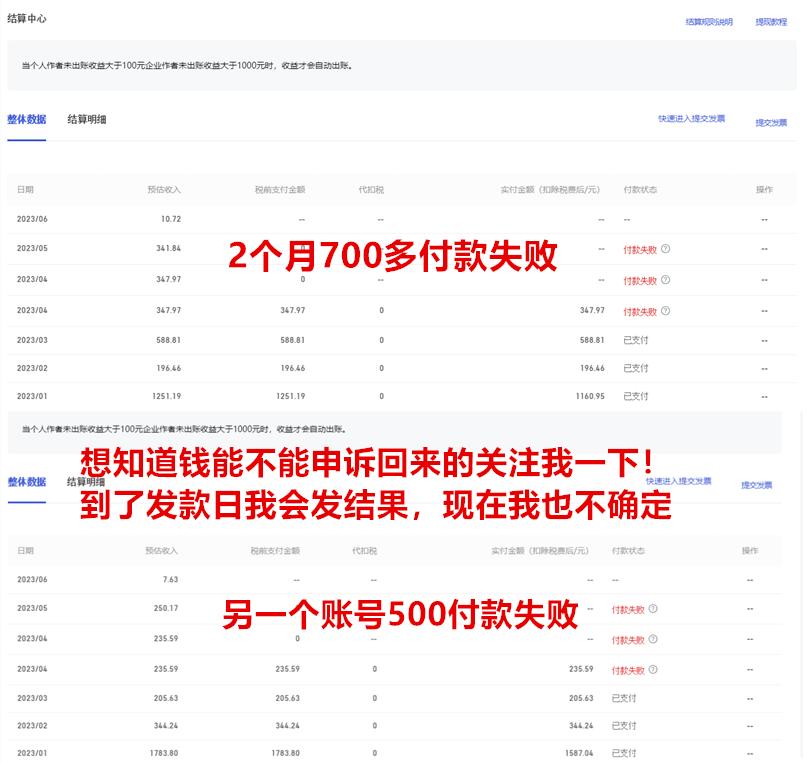Click 快速进入提交发票 in the lower section

pos(678,481)
